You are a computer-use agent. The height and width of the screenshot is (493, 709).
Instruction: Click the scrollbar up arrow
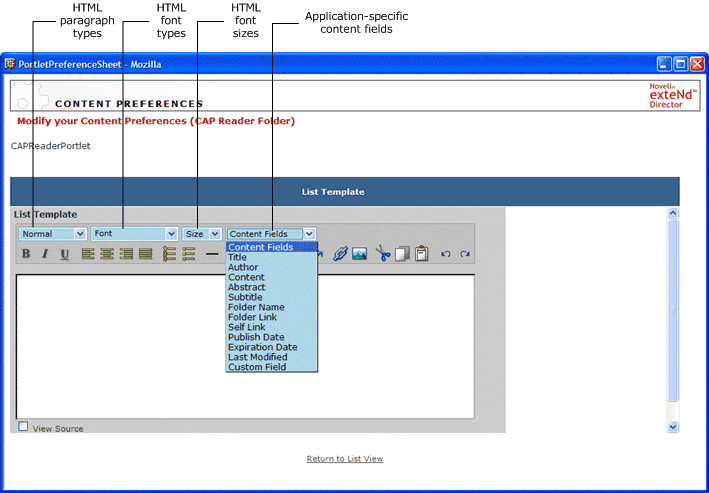673,213
